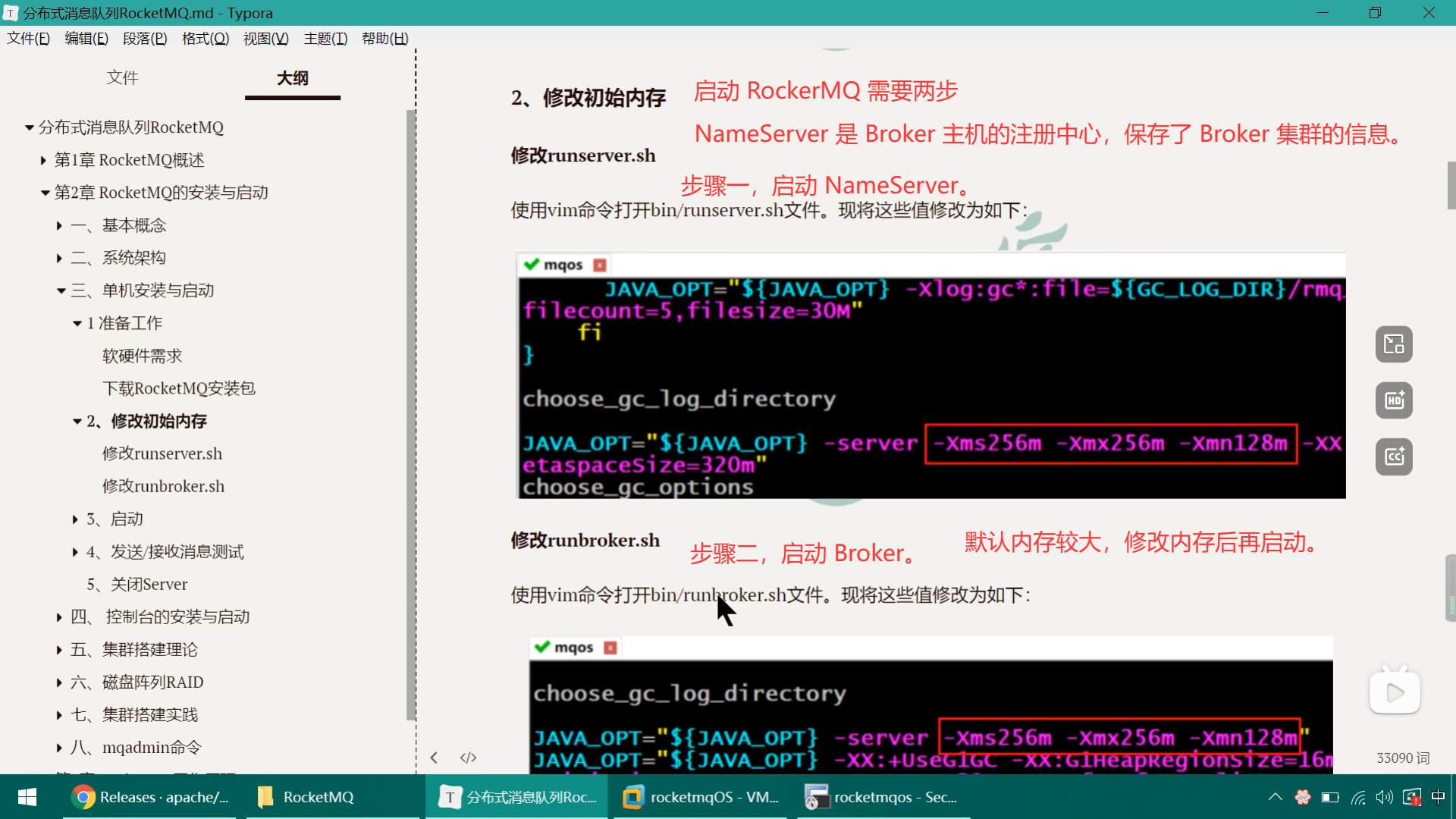1456x819 pixels.
Task: Go to 5、关闭Server outline entry
Action: 136,584
